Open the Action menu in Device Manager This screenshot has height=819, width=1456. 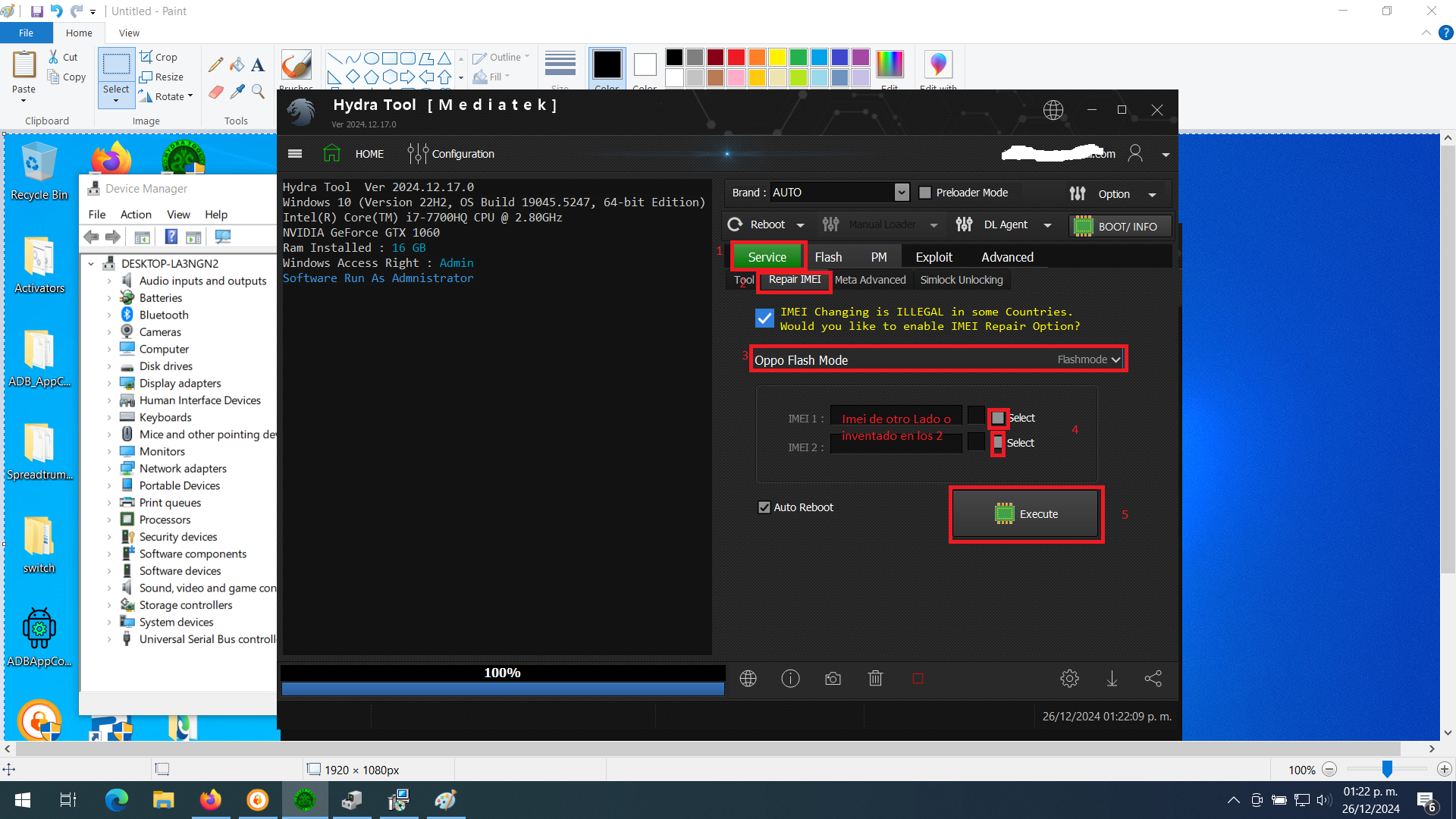coord(136,215)
